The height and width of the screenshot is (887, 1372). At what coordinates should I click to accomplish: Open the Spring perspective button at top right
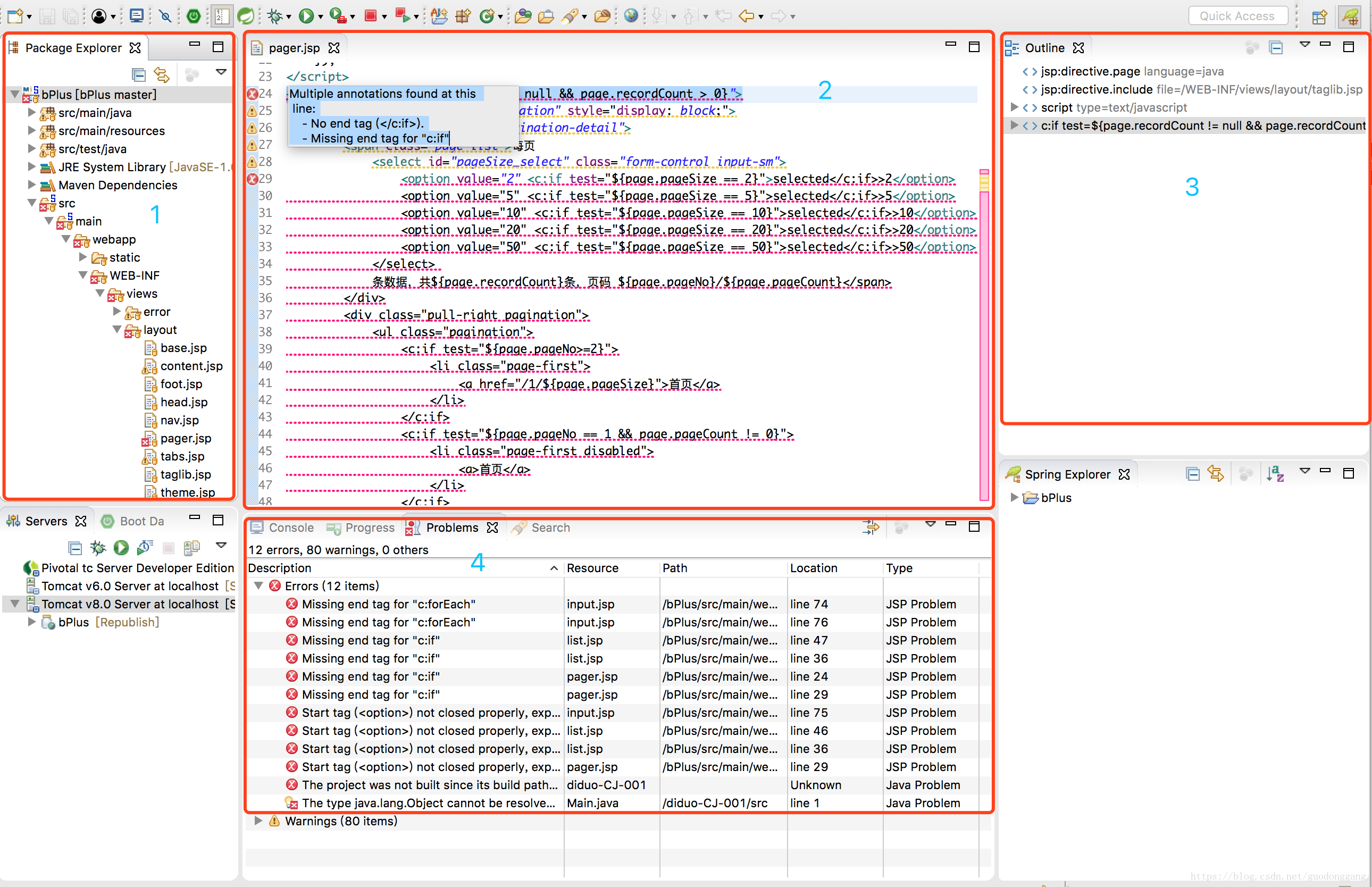coord(1350,15)
